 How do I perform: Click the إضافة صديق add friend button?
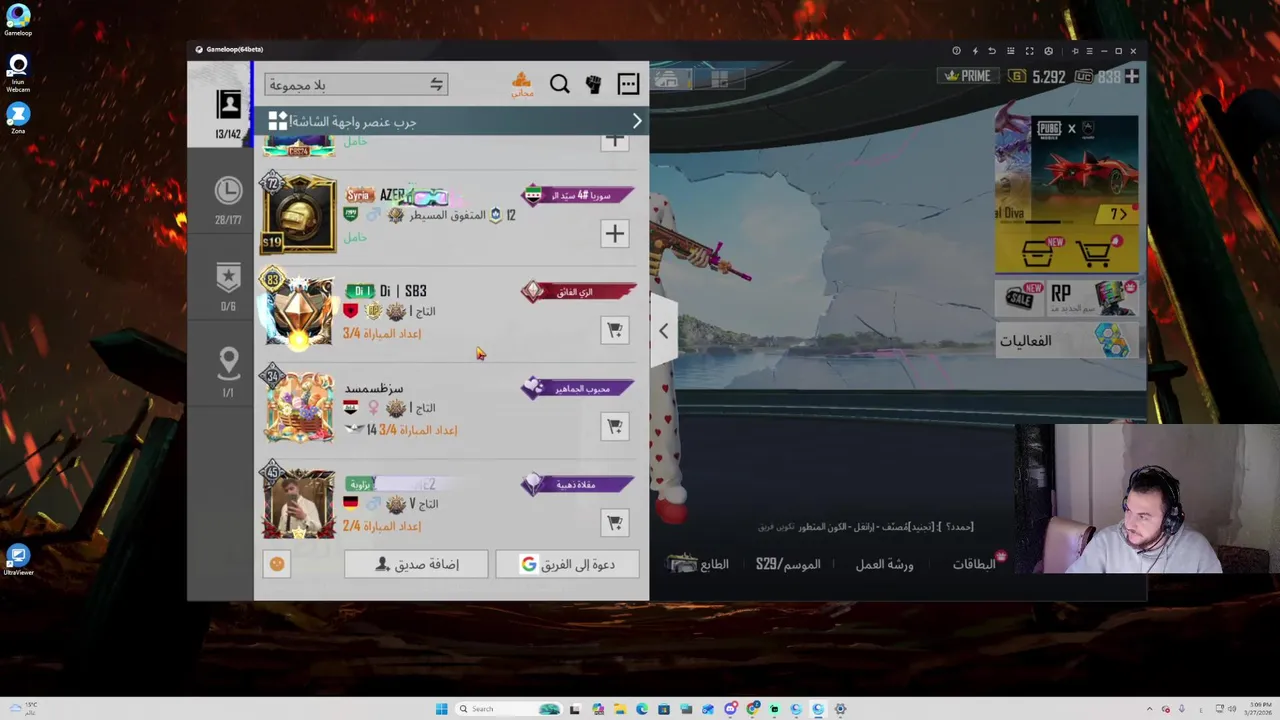pyautogui.click(x=416, y=564)
